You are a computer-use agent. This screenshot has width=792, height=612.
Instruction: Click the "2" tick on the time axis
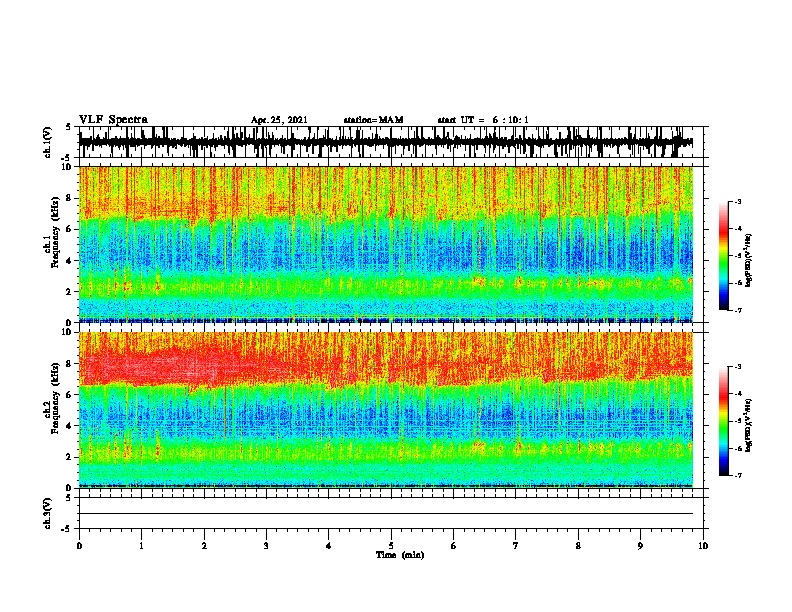[x=204, y=546]
